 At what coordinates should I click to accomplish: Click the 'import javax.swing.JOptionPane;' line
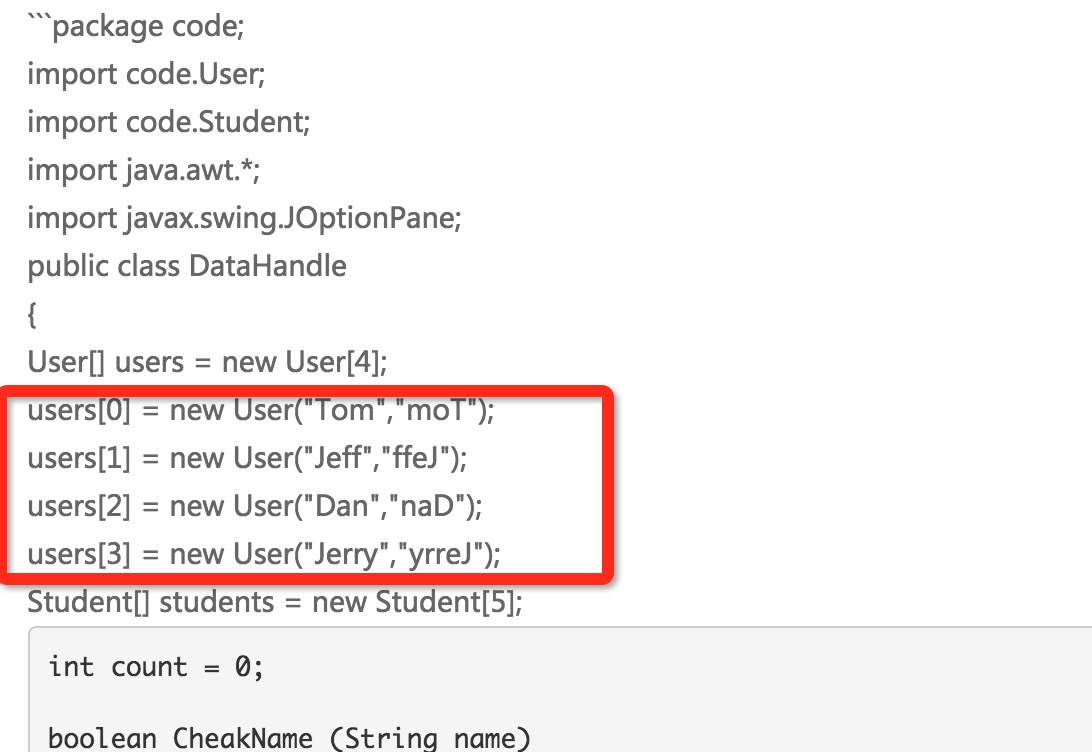click(x=244, y=219)
